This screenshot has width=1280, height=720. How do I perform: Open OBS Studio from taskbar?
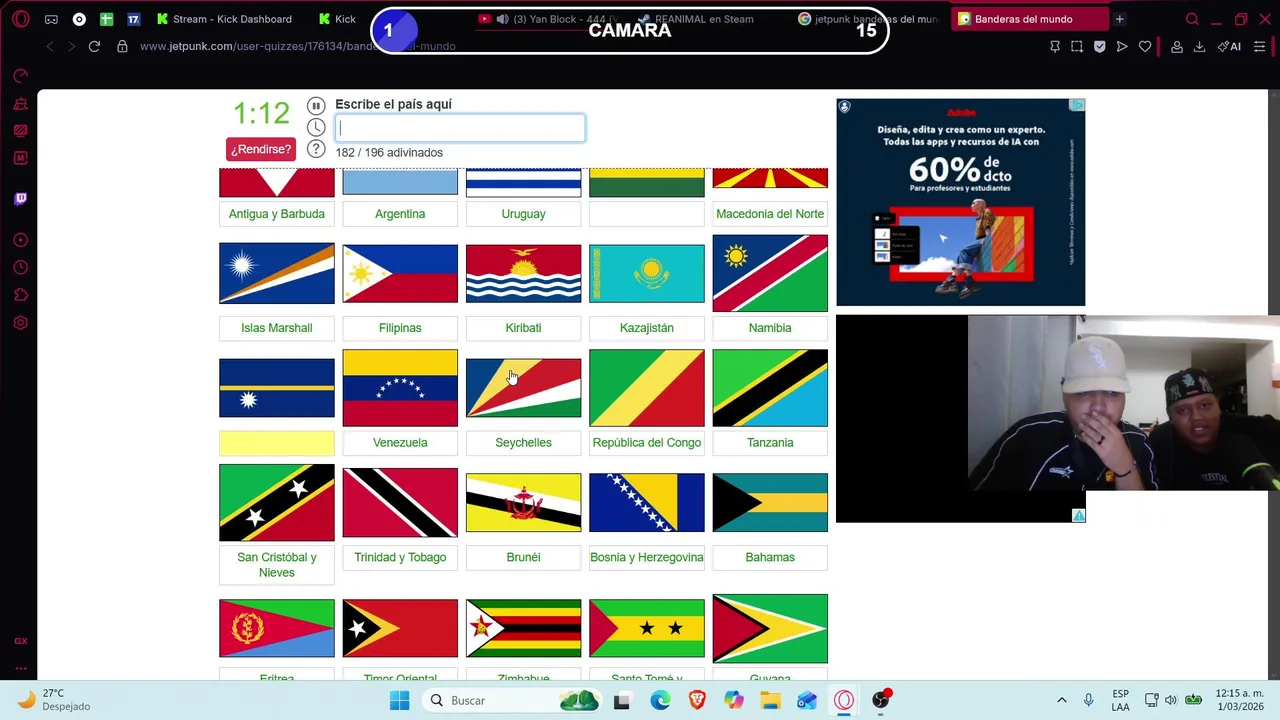881,700
